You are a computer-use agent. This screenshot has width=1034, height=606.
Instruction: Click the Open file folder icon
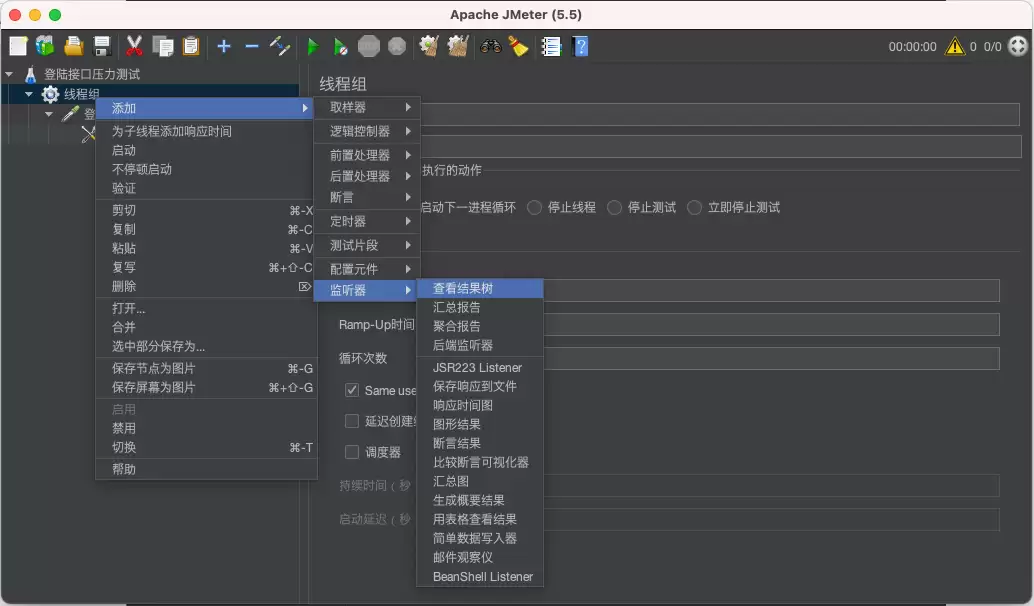(73, 46)
